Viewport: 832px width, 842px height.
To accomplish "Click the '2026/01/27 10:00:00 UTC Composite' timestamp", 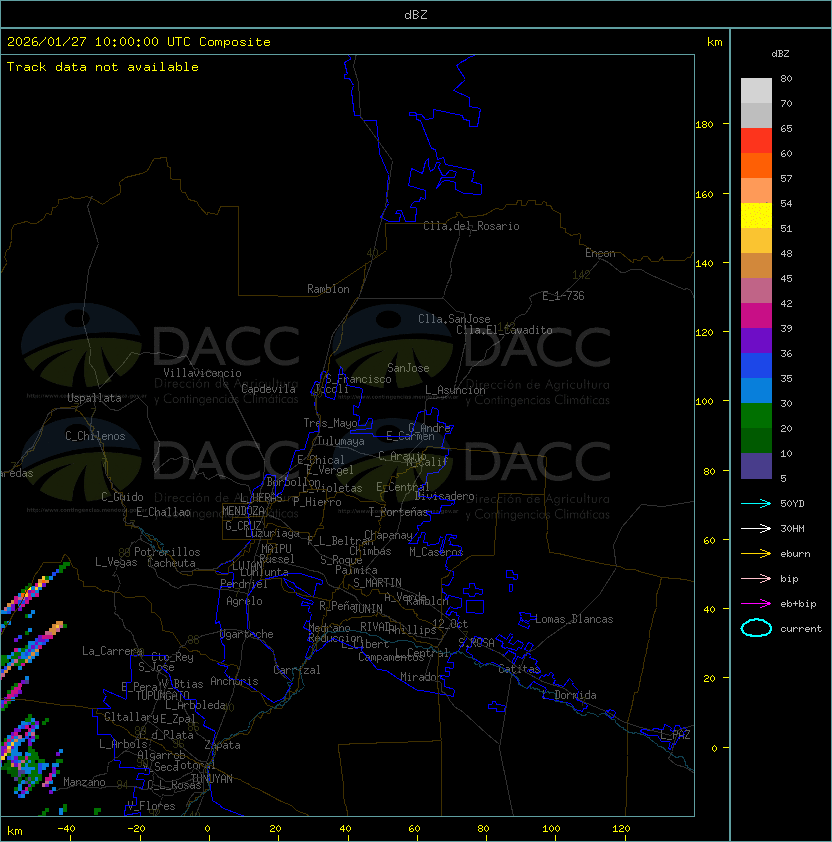I will tap(139, 42).
